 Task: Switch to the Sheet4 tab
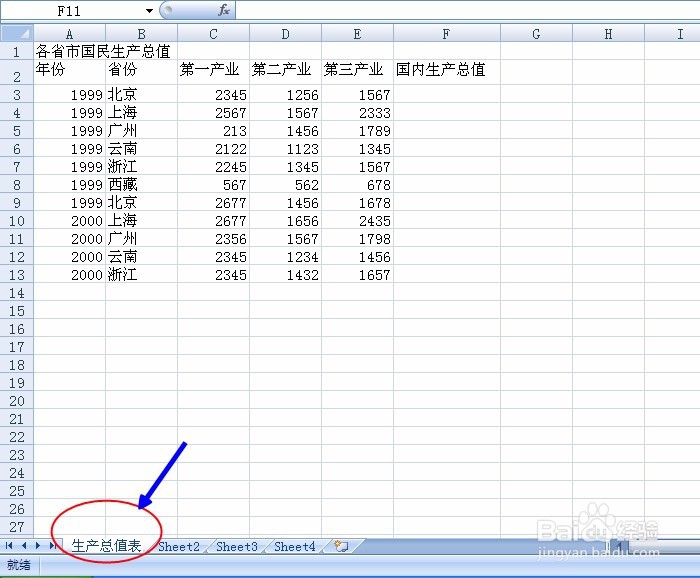(295, 546)
